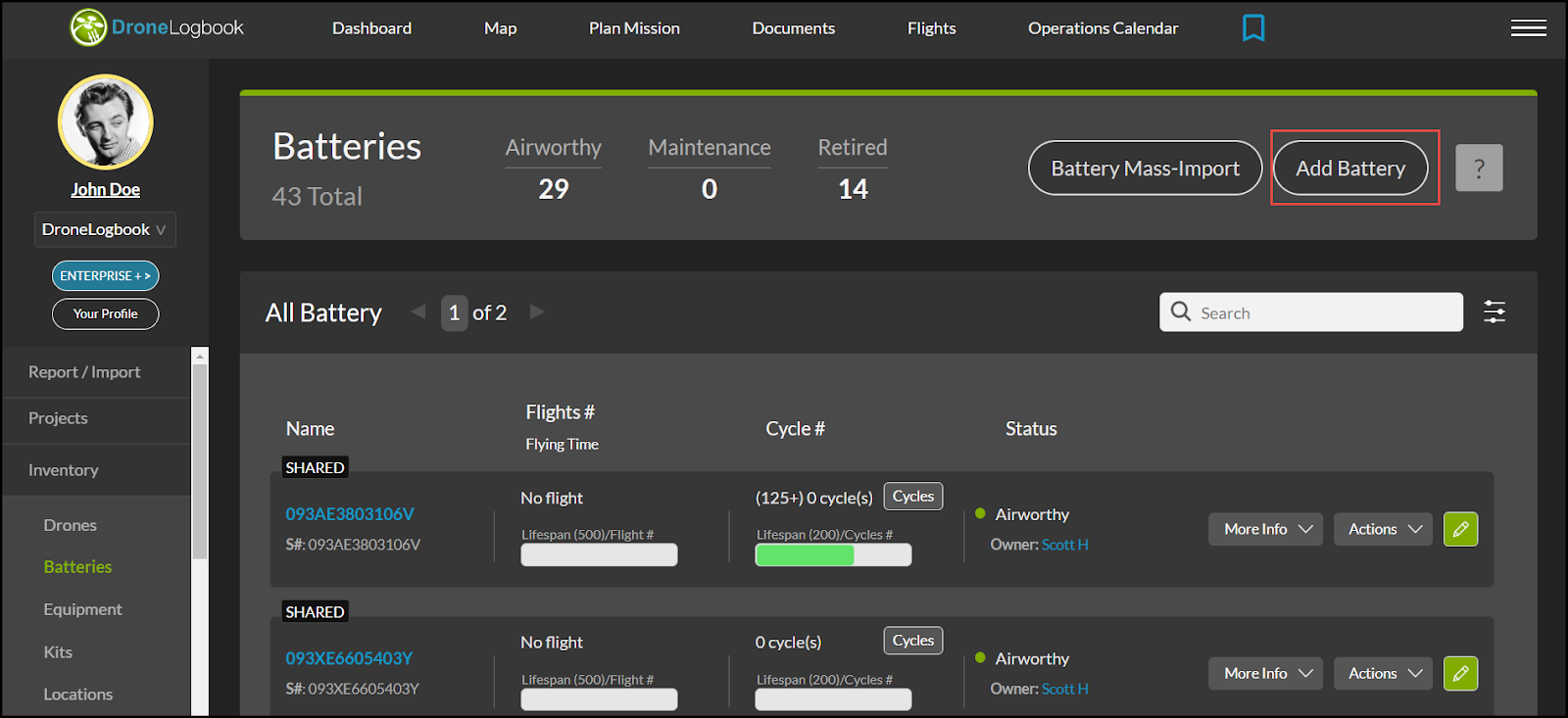This screenshot has width=1568, height=718.
Task: Click the Maintenance count 0
Action: [710, 189]
